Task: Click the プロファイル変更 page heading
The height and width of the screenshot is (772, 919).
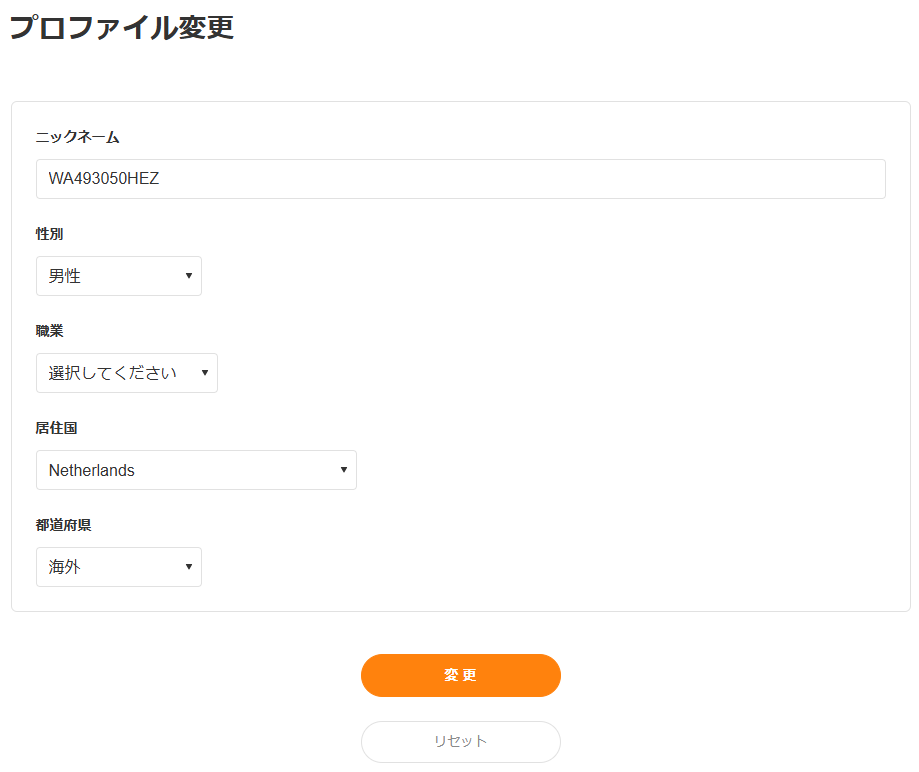Action: click(x=121, y=27)
